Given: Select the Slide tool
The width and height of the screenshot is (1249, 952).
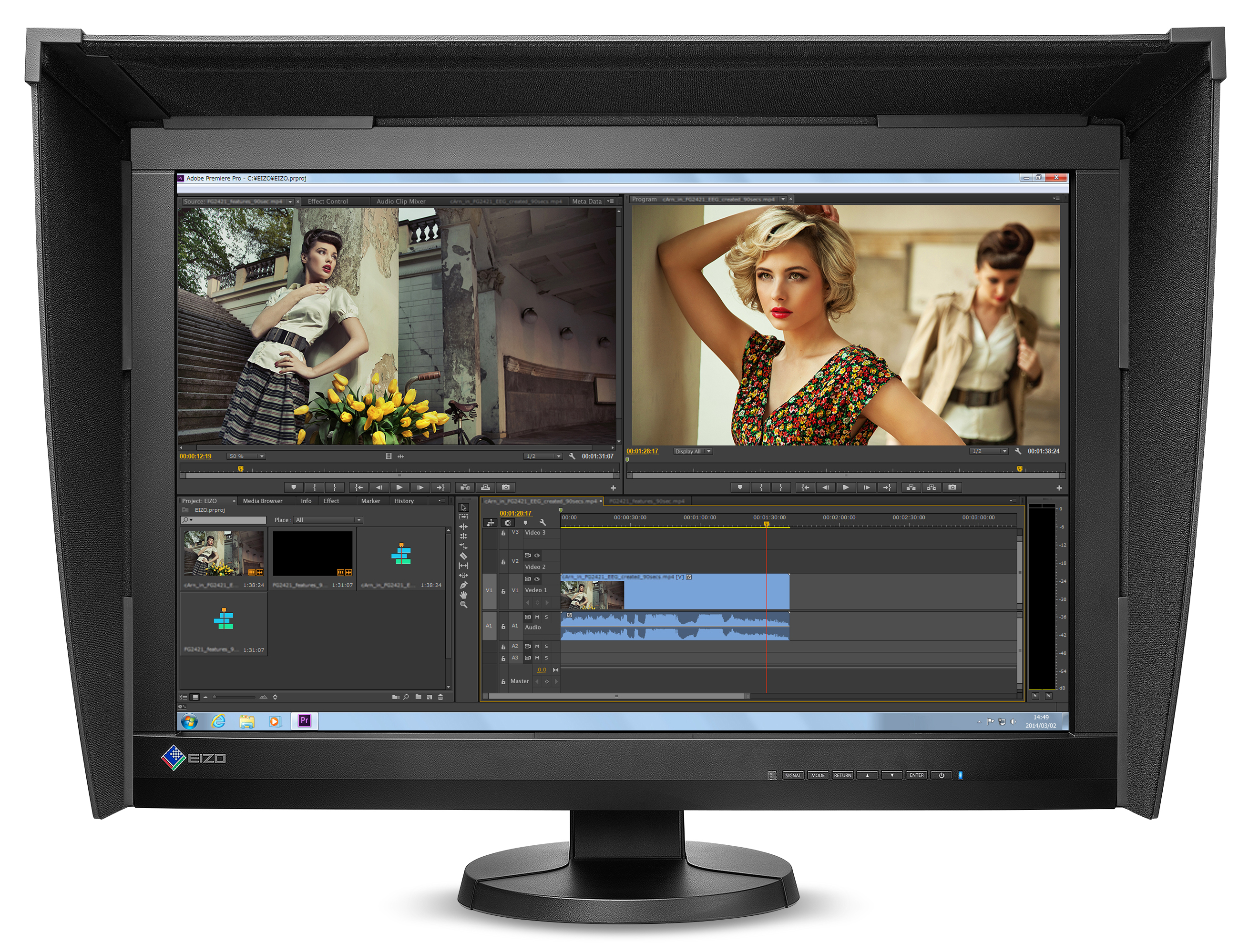Looking at the screenshot, I should pos(463,575).
